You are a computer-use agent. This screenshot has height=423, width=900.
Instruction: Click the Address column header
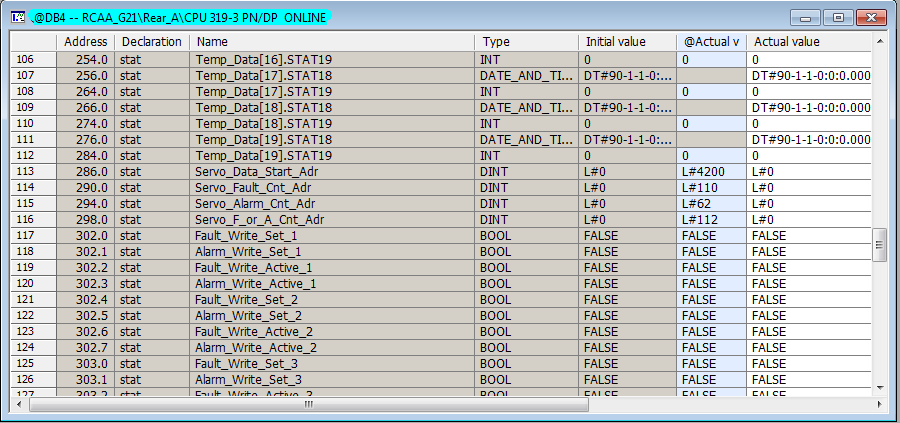86,42
